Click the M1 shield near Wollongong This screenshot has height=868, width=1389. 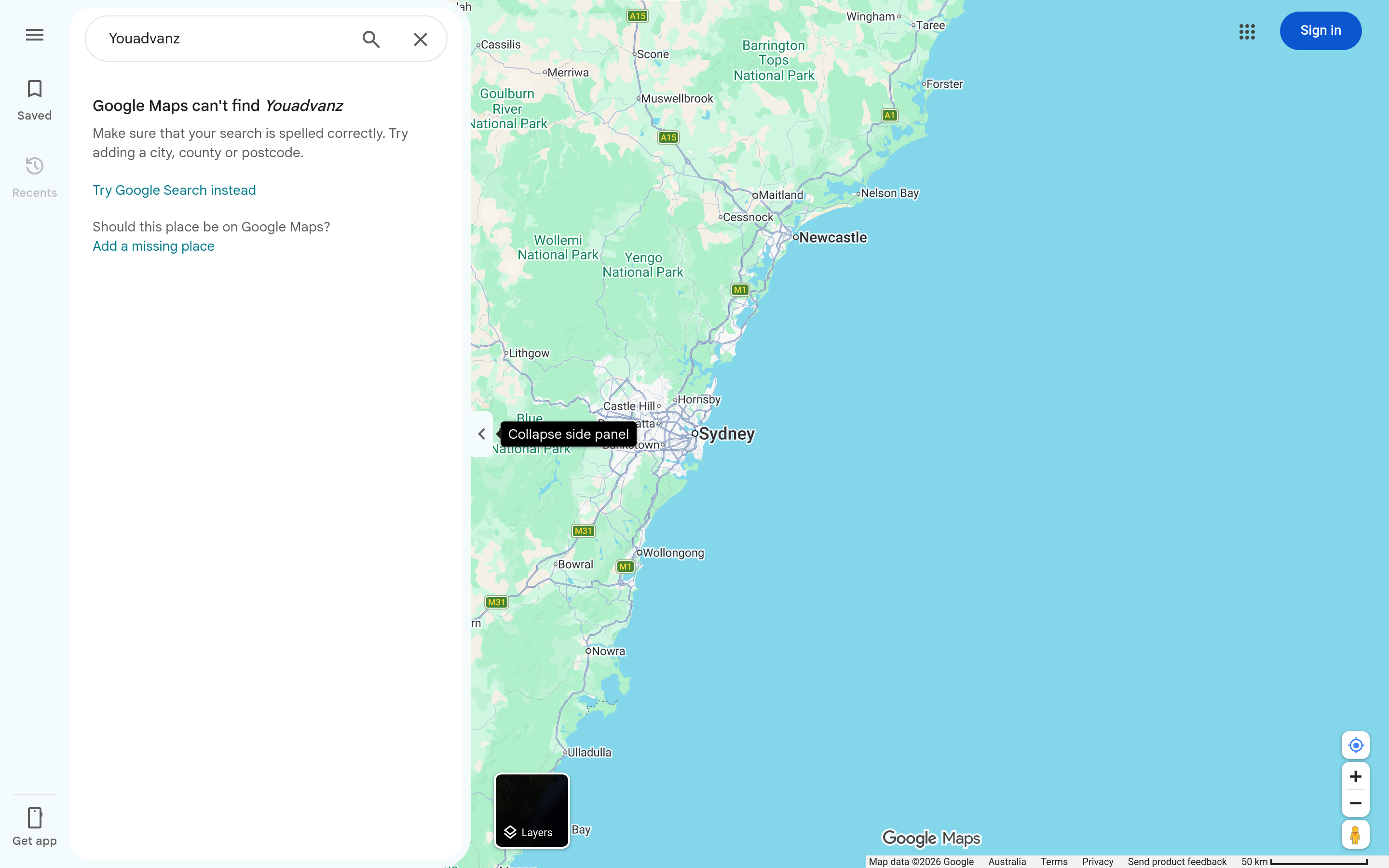click(625, 567)
